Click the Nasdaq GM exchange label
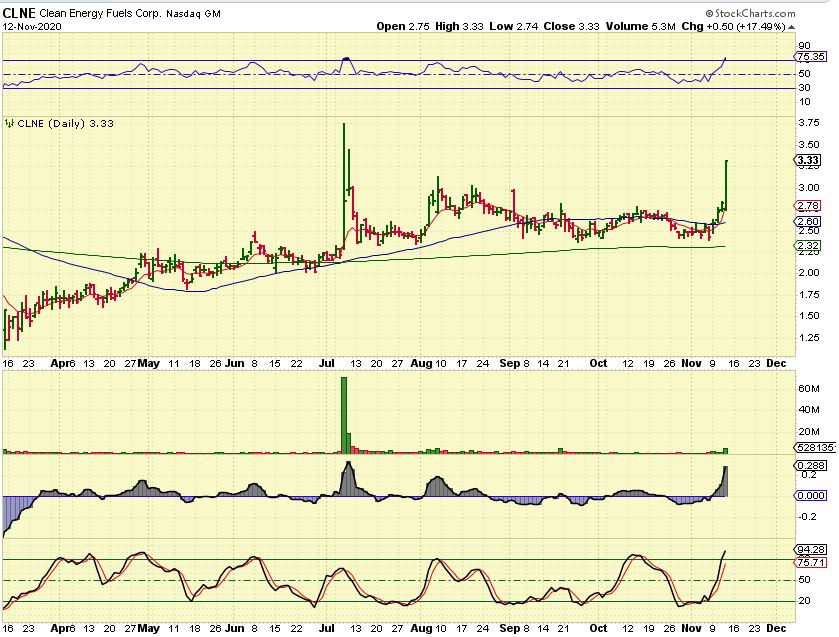 [x=193, y=14]
